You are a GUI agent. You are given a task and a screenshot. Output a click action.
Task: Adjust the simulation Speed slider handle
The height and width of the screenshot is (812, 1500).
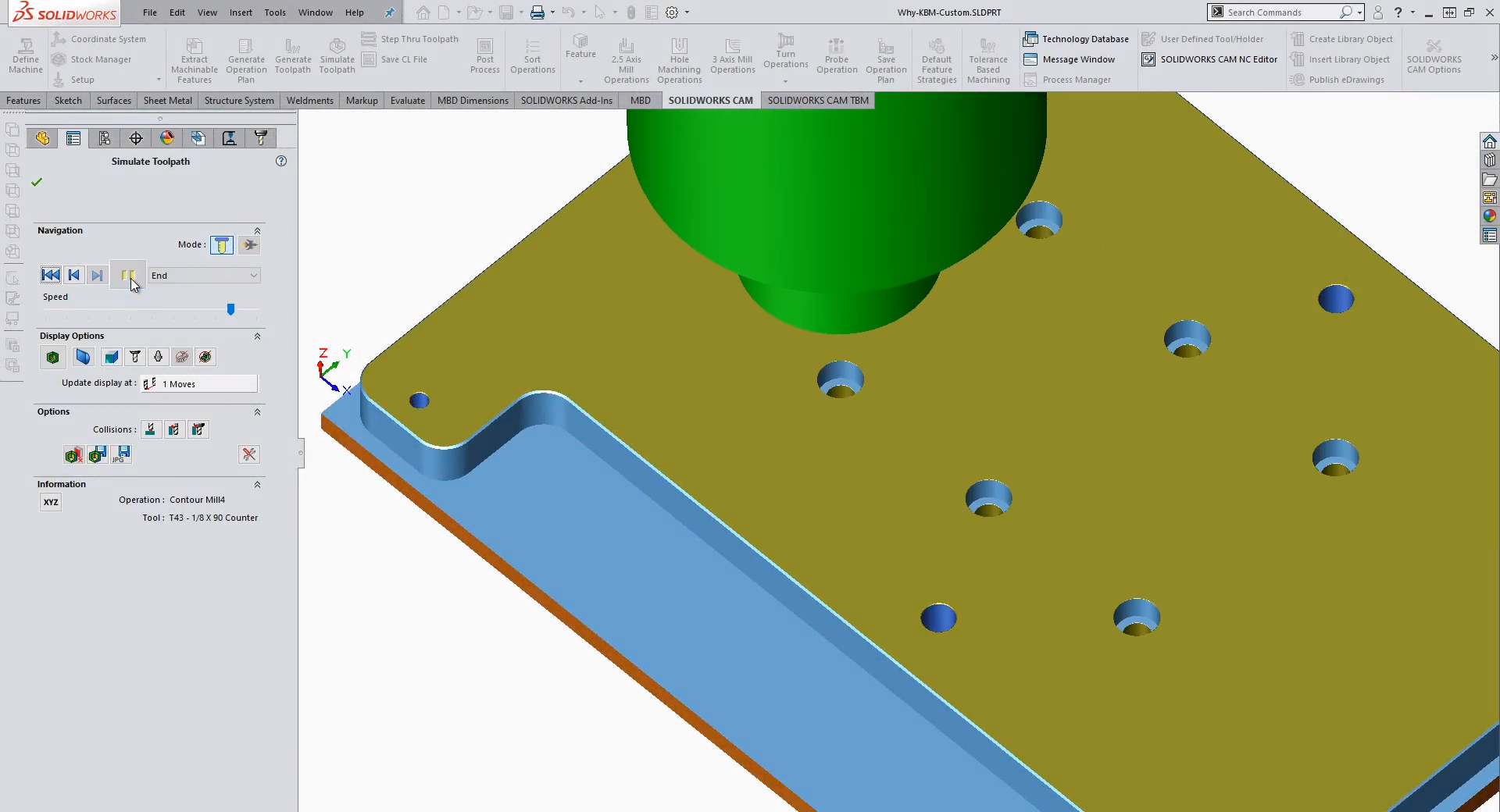[x=230, y=309]
